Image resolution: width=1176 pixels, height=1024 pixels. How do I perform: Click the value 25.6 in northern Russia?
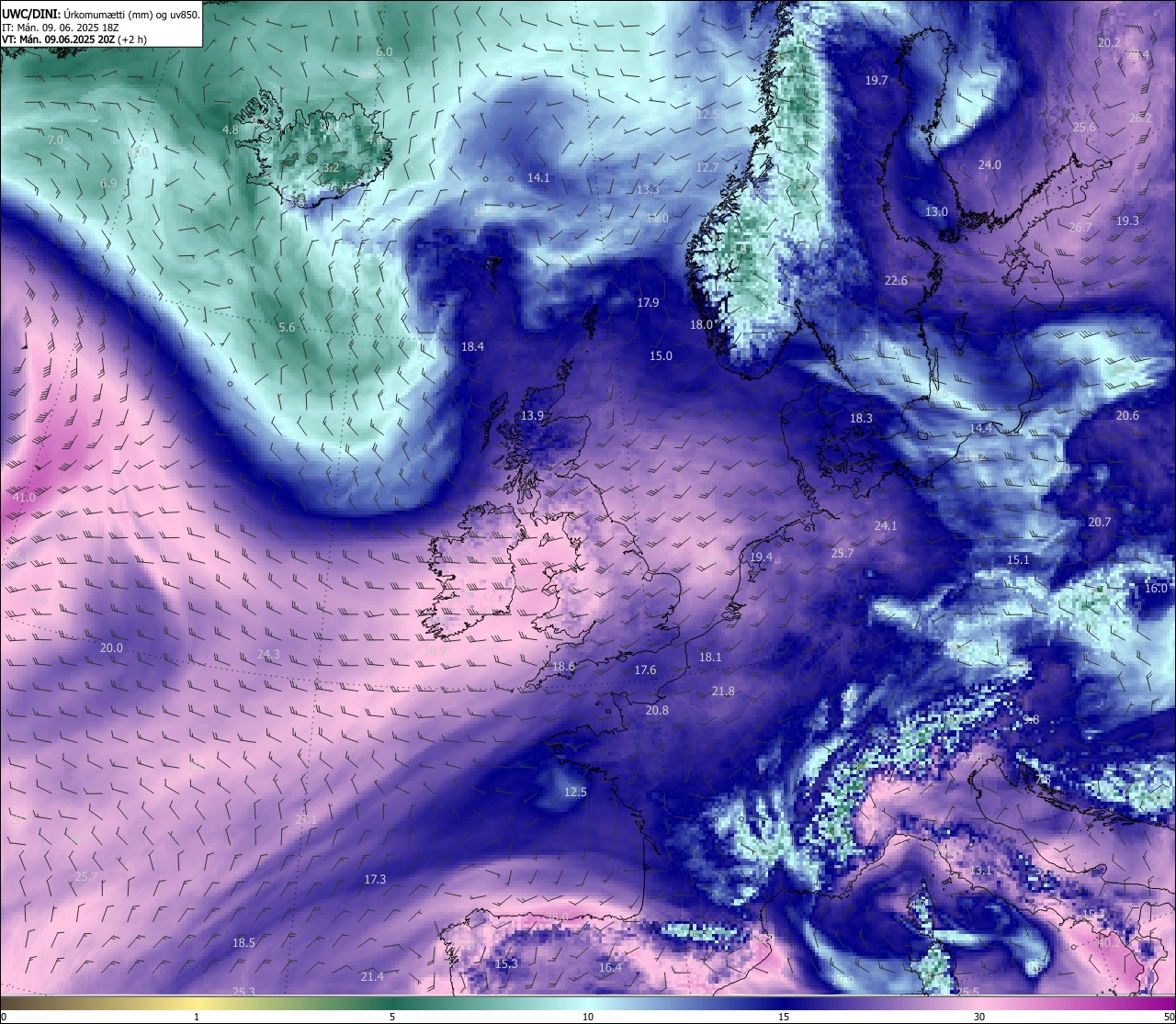point(1084,128)
